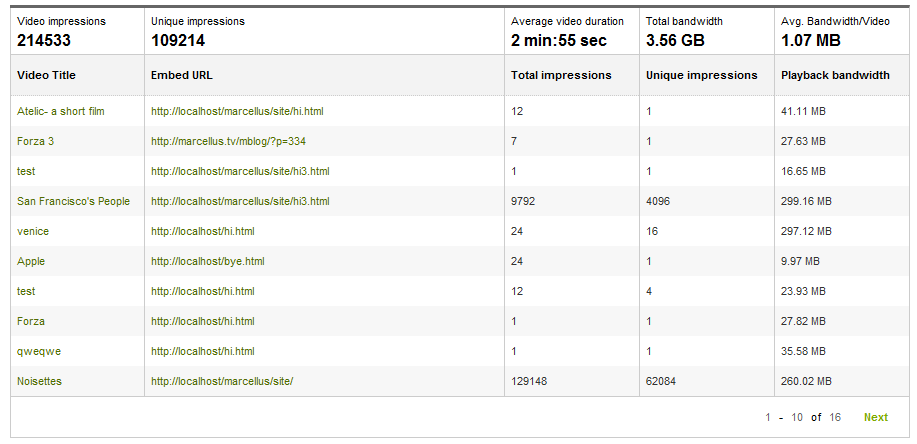Click the localhost/marcellus/site/ URL in the Noisettes row
This screenshot has width=917, height=444.
pyautogui.click(x=222, y=381)
